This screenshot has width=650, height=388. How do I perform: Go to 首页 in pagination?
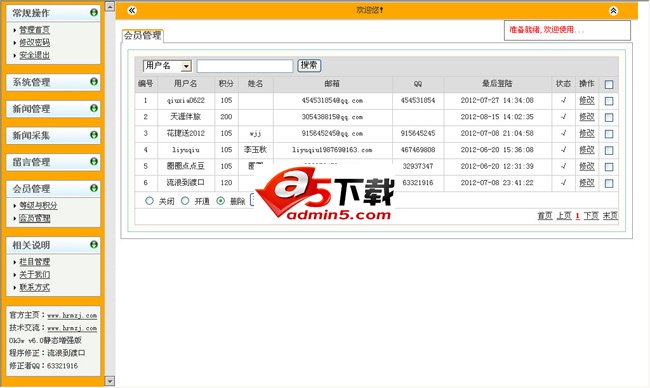545,216
